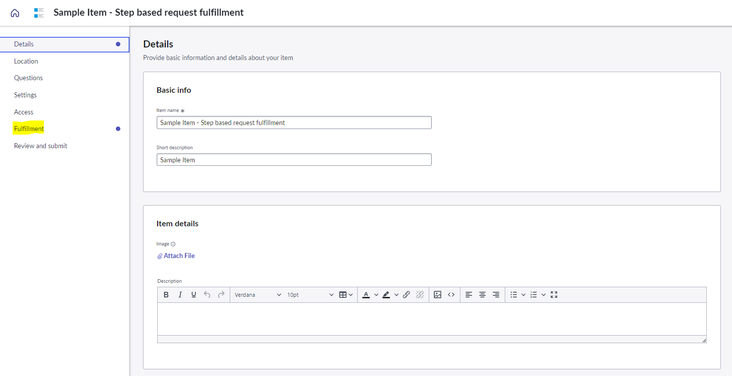Open the Verdana font family dropdown
This screenshot has width=732, height=376.
pos(258,295)
